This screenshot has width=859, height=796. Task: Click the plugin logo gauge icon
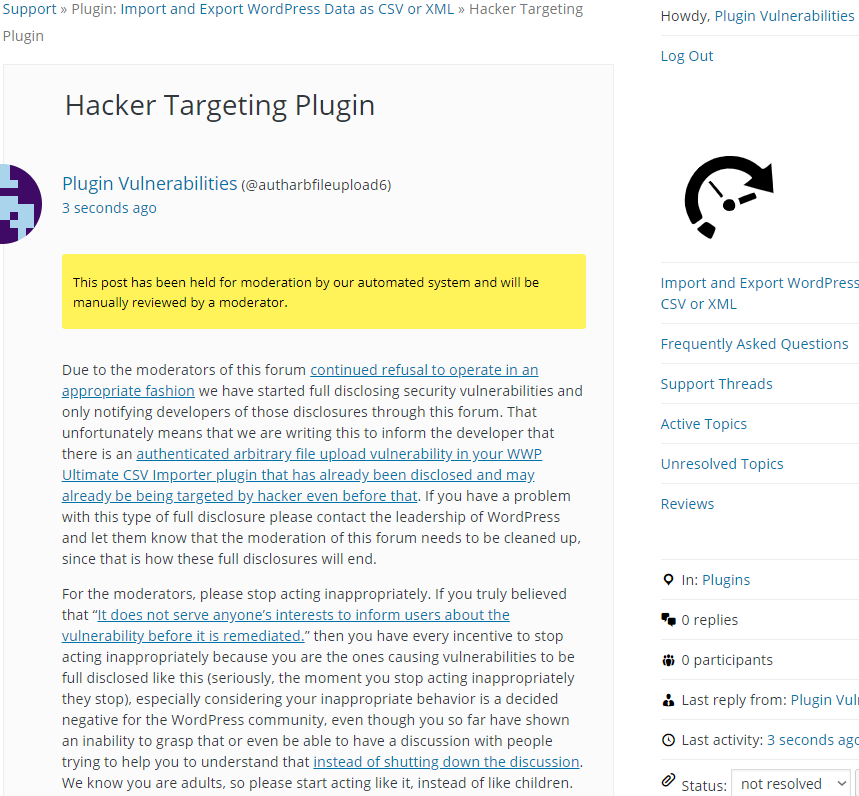pos(729,197)
